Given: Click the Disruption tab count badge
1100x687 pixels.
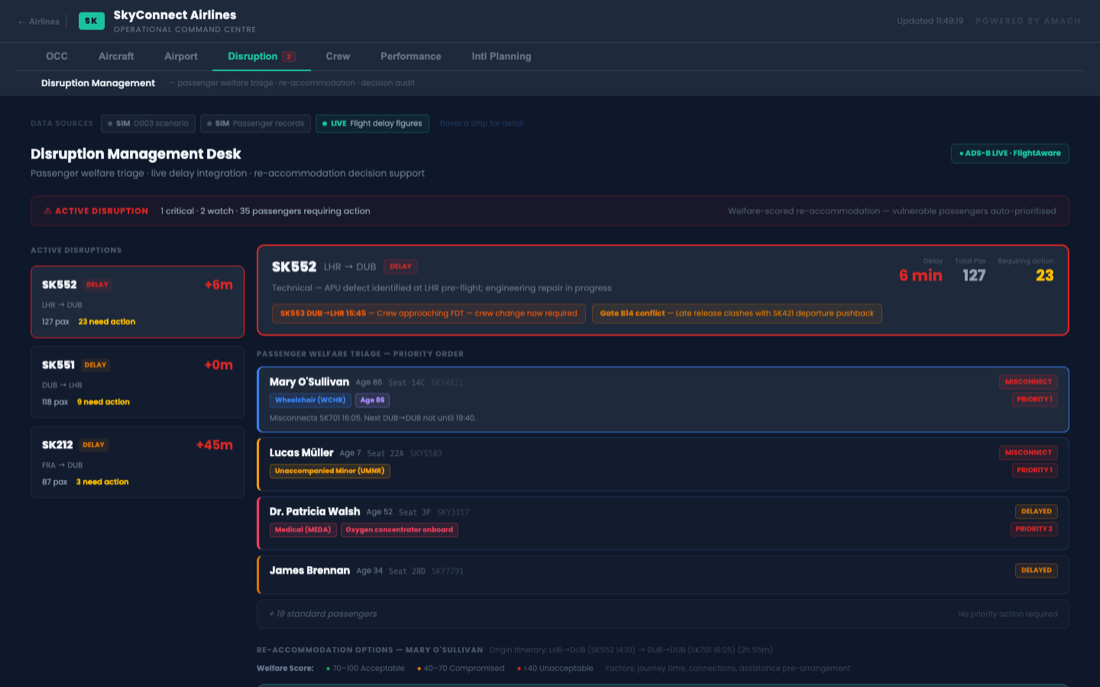Looking at the screenshot, I should pos(288,57).
